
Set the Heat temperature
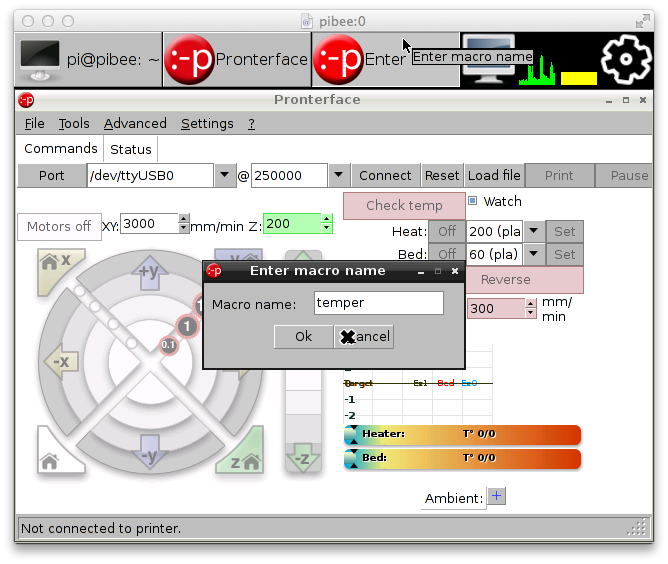(x=564, y=231)
